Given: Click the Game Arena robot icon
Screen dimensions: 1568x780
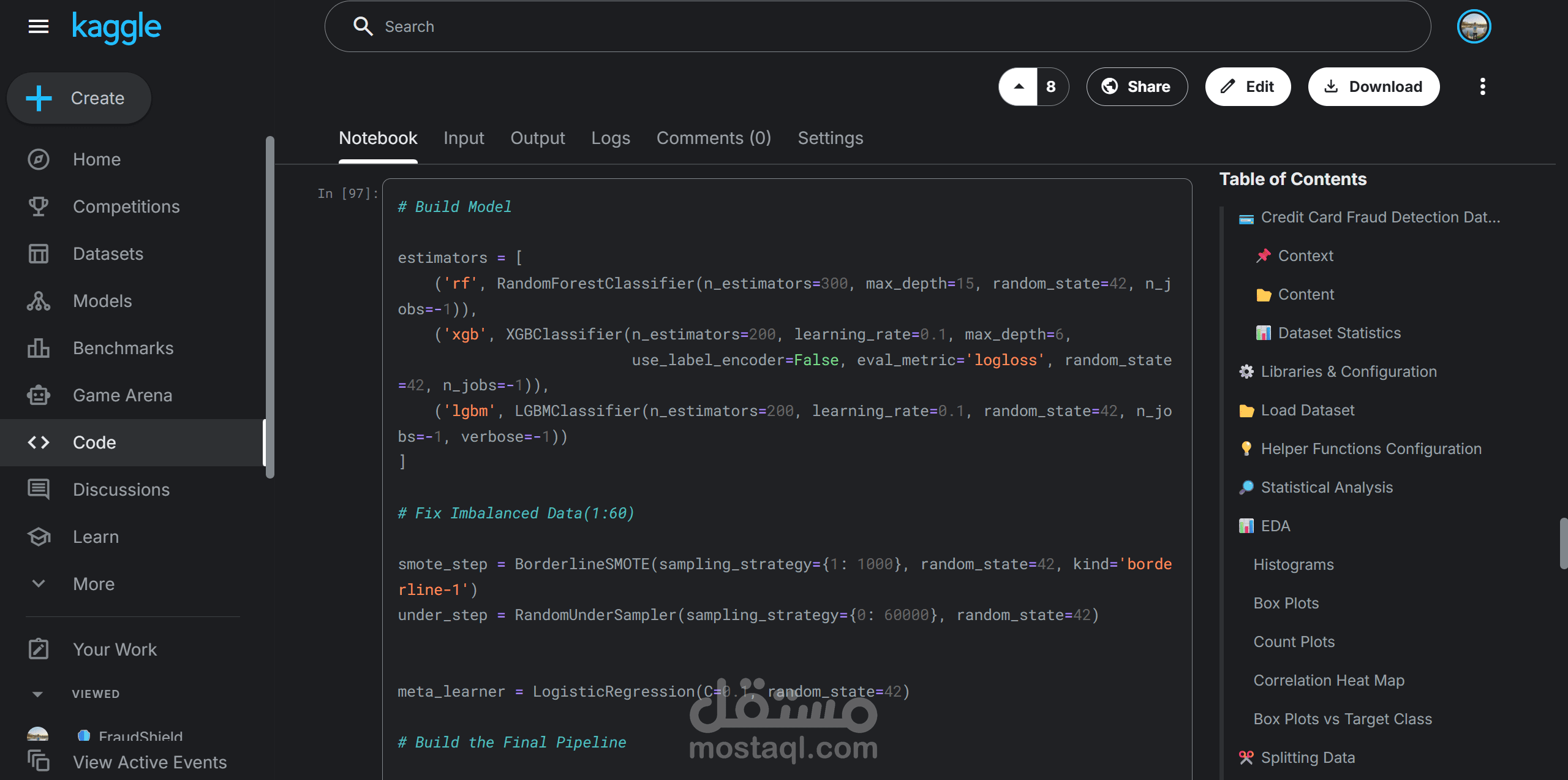Looking at the screenshot, I should click(x=38, y=395).
